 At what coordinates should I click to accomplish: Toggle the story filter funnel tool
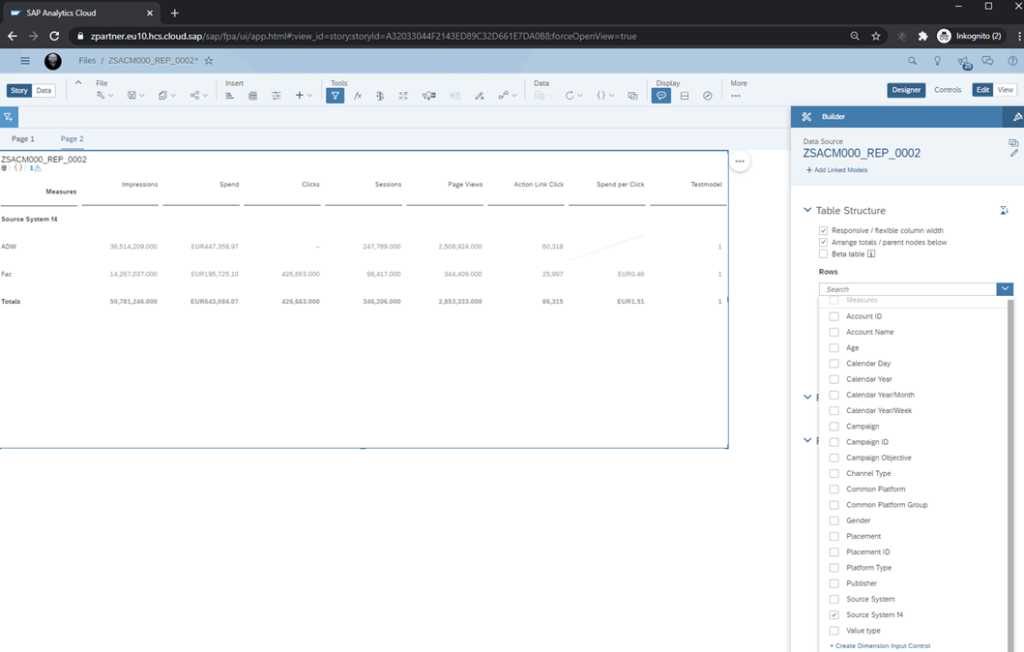(x=335, y=95)
